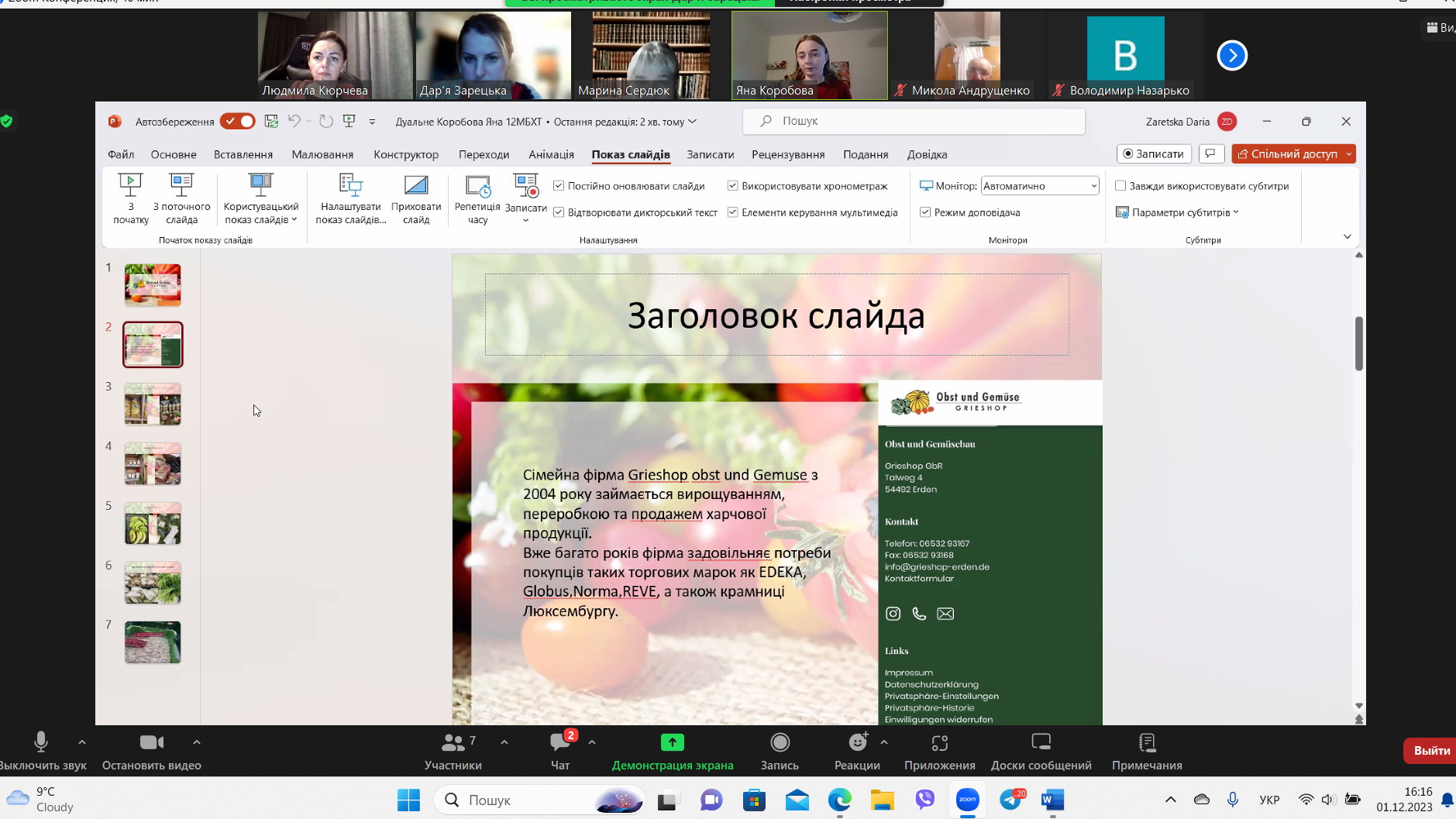Collapse the ribbon with chevron

click(x=1347, y=236)
